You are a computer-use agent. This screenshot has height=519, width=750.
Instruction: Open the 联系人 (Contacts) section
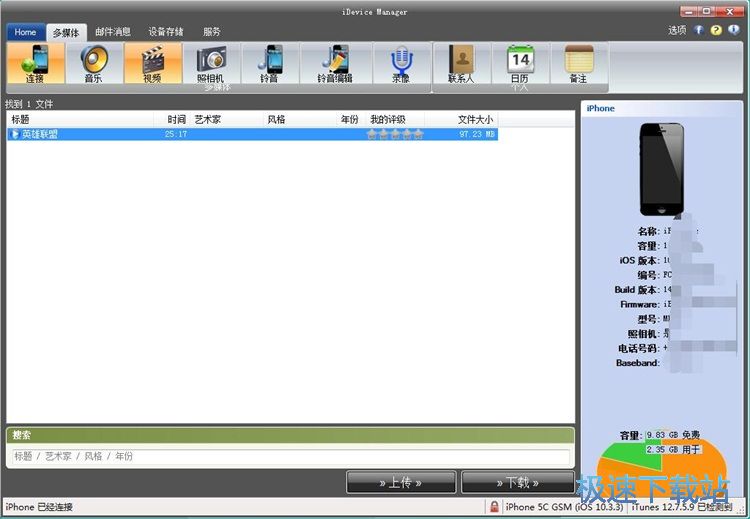point(462,64)
